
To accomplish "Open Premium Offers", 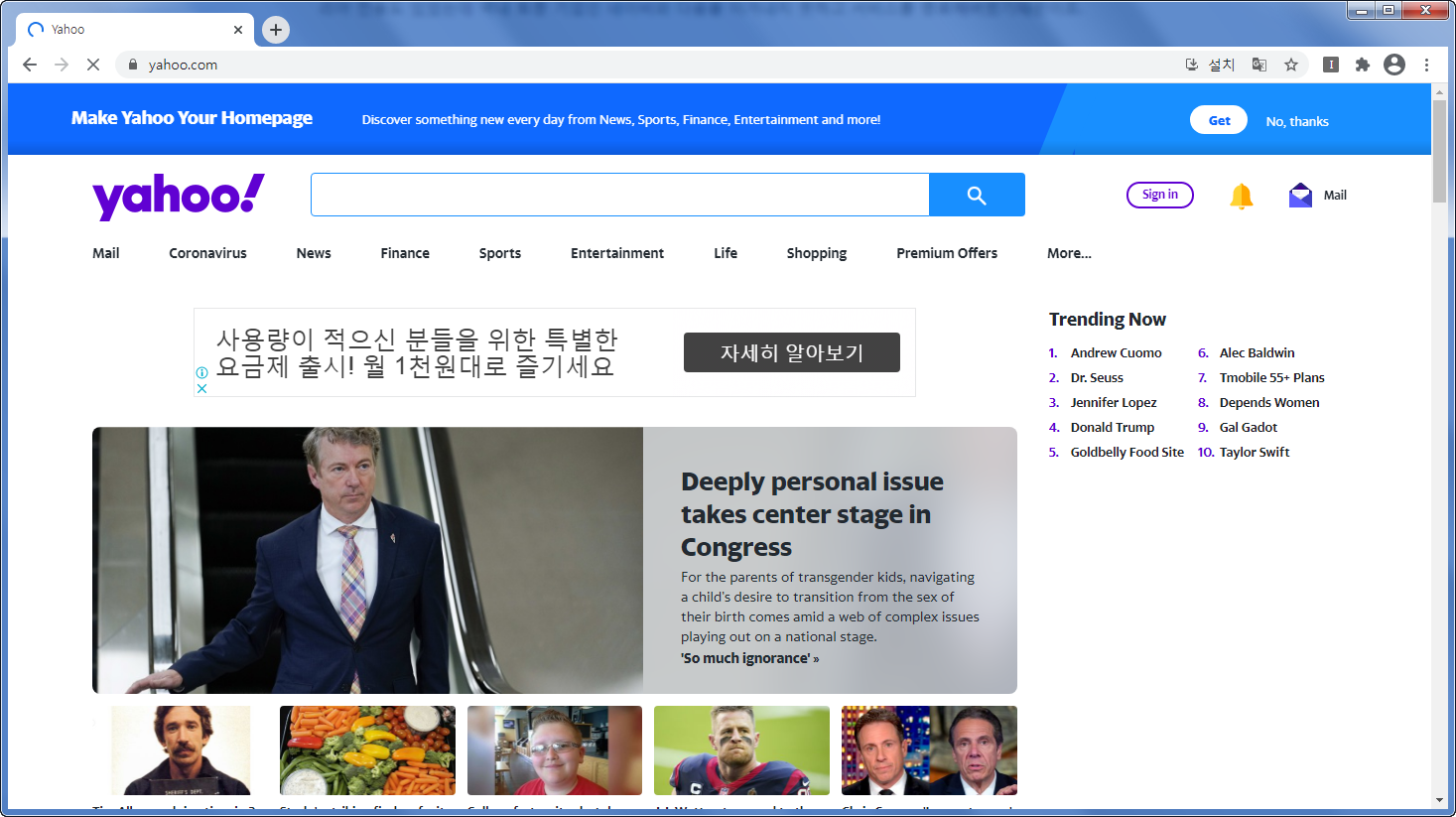I will (x=947, y=253).
